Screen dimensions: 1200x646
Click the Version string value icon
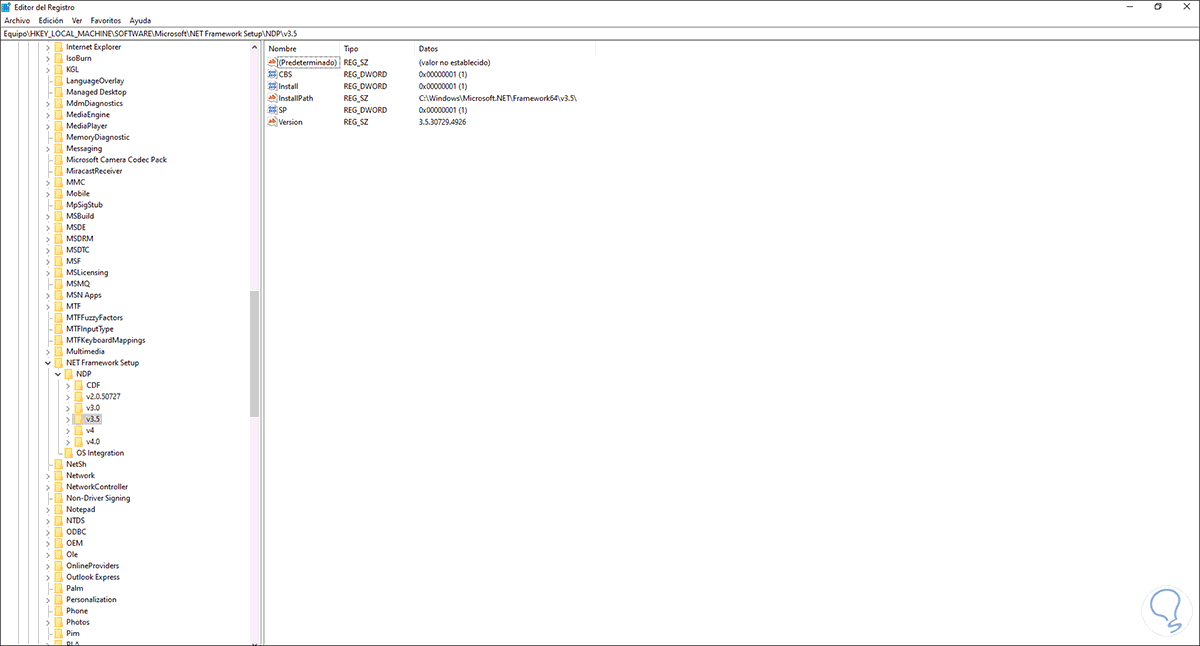point(272,122)
